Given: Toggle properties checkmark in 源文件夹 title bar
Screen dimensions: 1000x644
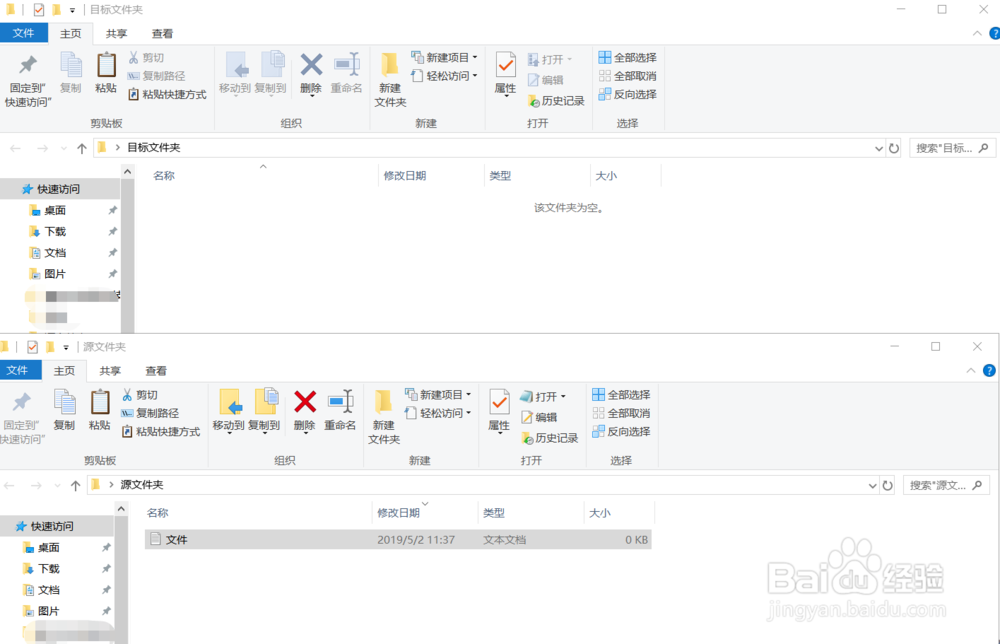Looking at the screenshot, I should [x=33, y=347].
